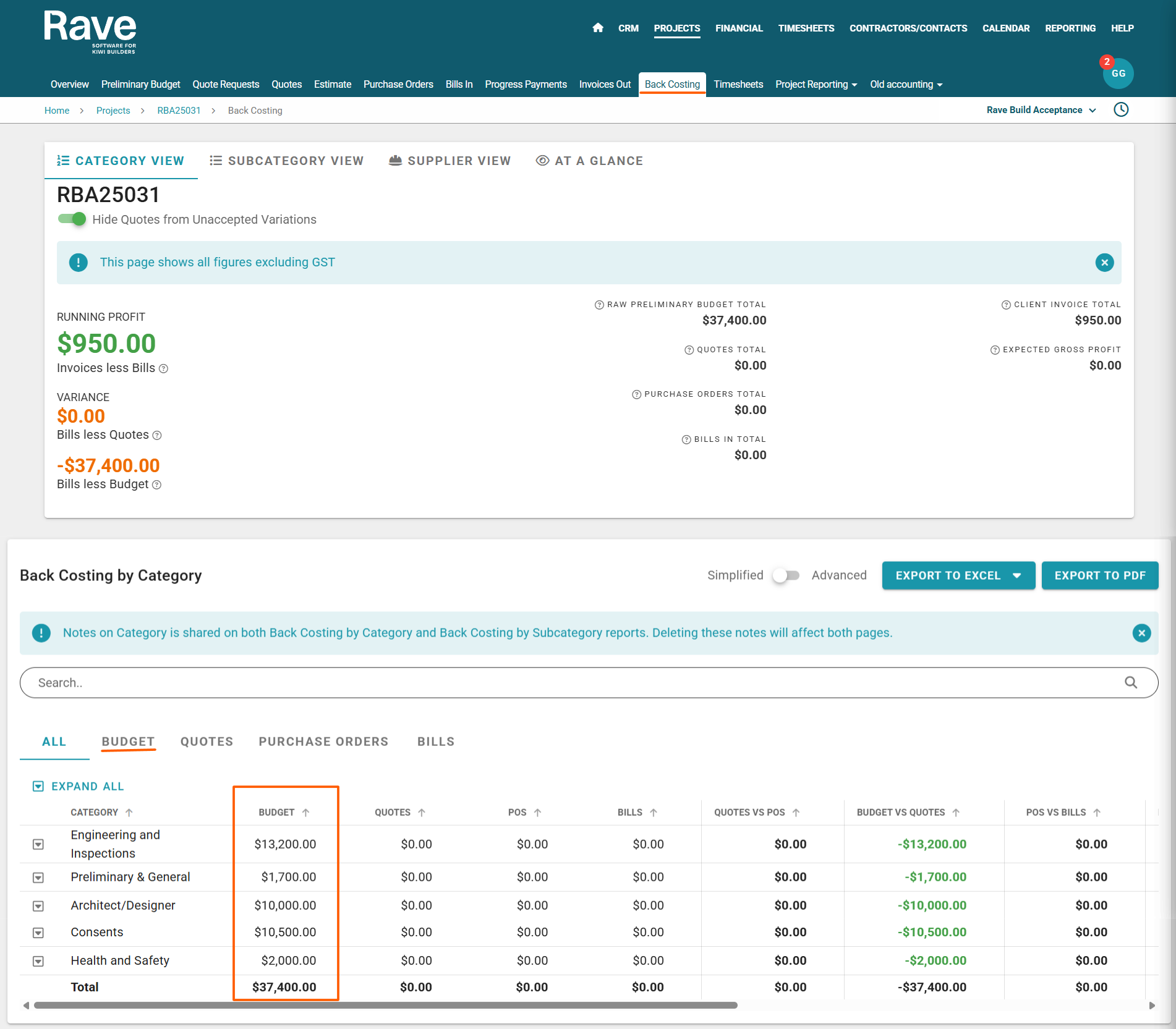Viewport: 1176px width, 1029px height.
Task: Sort by Category column arrow
Action: click(129, 813)
